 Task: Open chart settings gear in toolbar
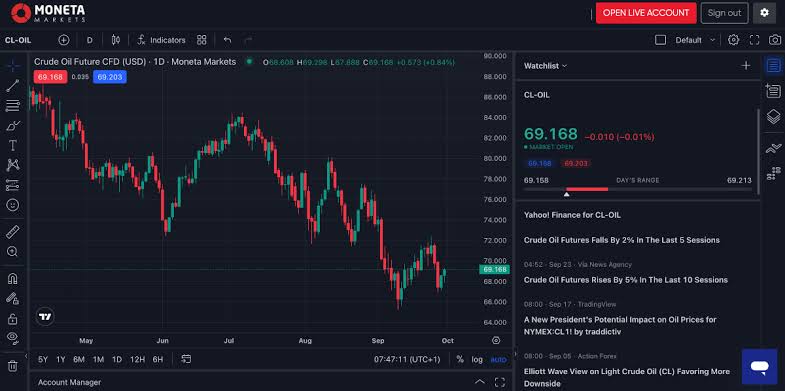[x=733, y=40]
